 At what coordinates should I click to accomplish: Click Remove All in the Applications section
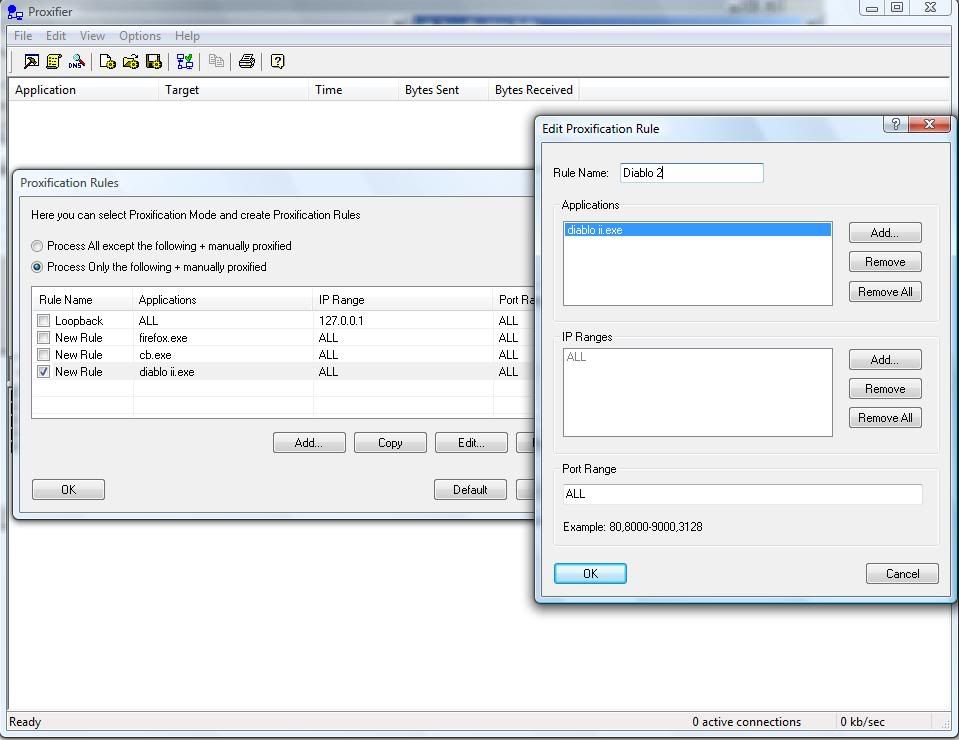885,292
